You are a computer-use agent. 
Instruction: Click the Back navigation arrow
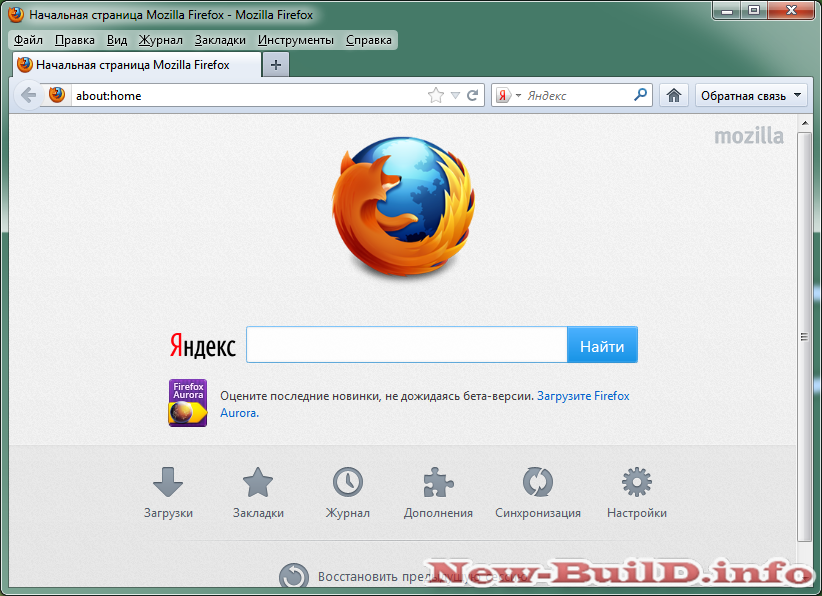click(x=28, y=95)
